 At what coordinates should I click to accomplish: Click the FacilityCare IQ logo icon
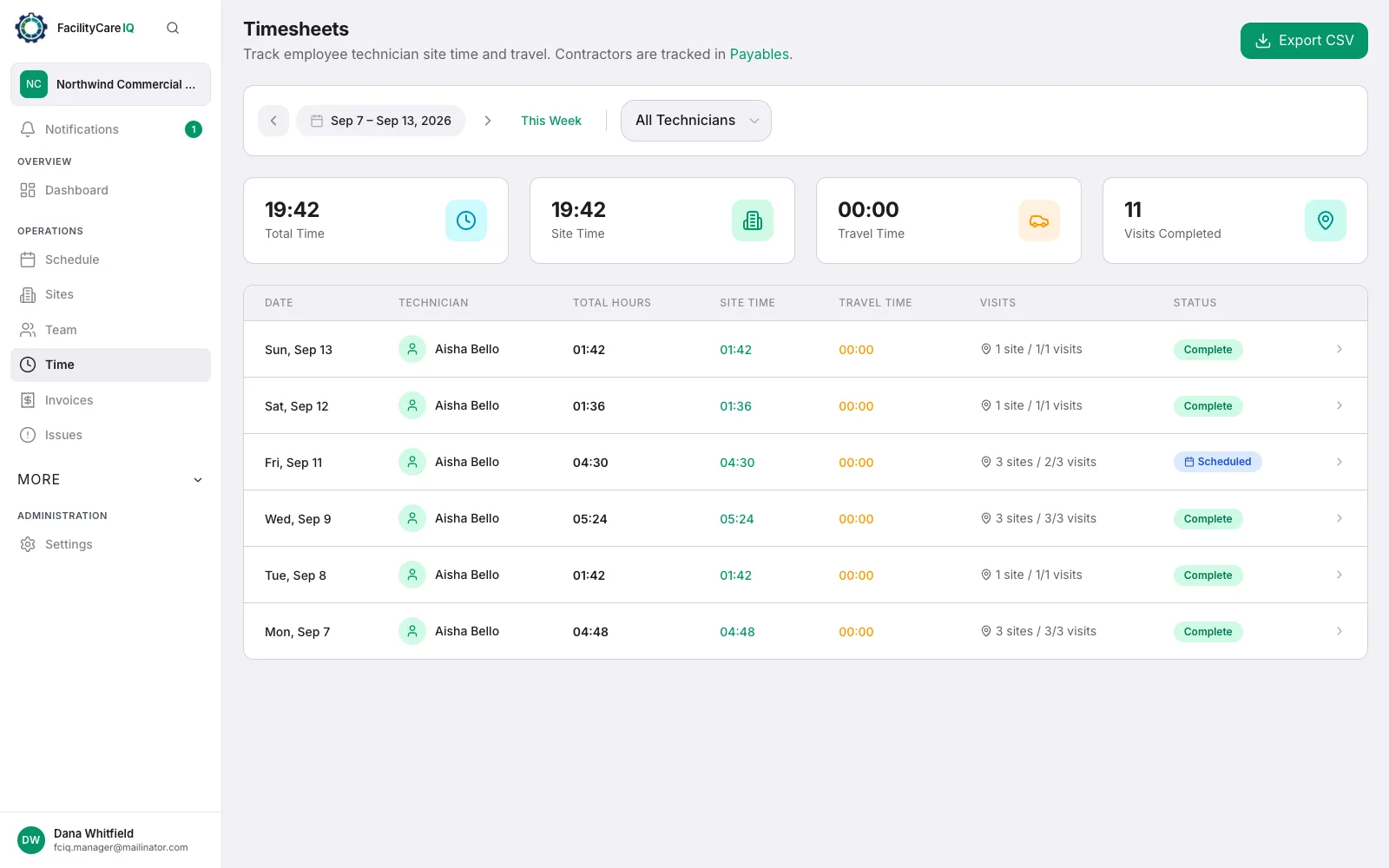tap(31, 28)
